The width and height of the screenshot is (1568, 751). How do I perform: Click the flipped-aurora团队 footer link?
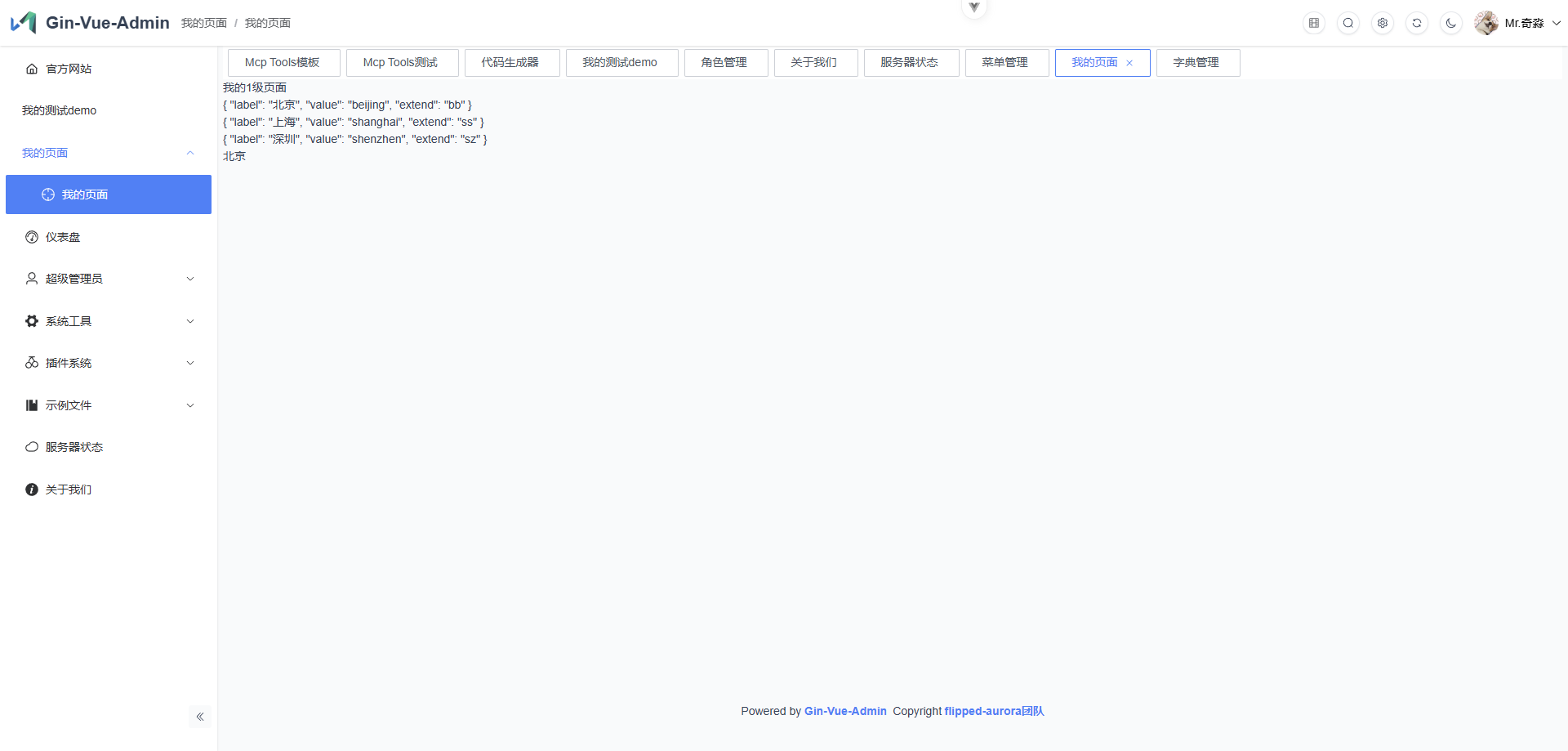point(994,711)
